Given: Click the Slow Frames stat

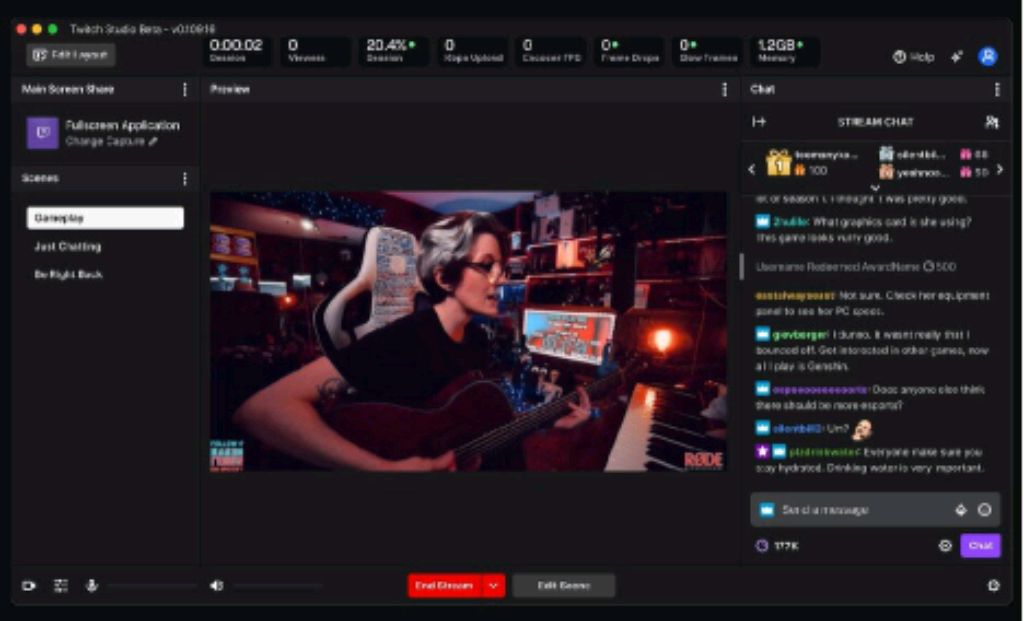Looking at the screenshot, I should [709, 50].
